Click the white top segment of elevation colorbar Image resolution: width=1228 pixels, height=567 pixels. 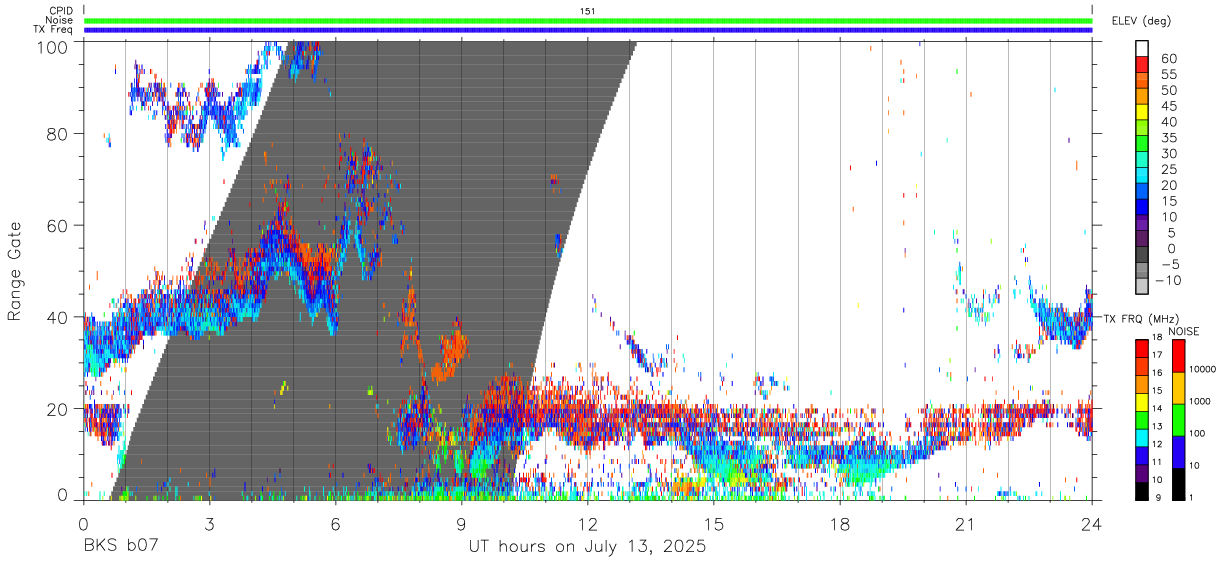[x=1142, y=49]
